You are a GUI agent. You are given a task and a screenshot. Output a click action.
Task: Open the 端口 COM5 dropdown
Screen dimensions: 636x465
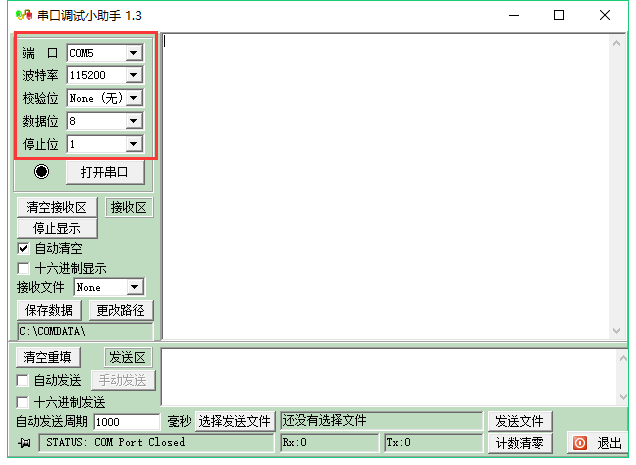tap(134, 53)
